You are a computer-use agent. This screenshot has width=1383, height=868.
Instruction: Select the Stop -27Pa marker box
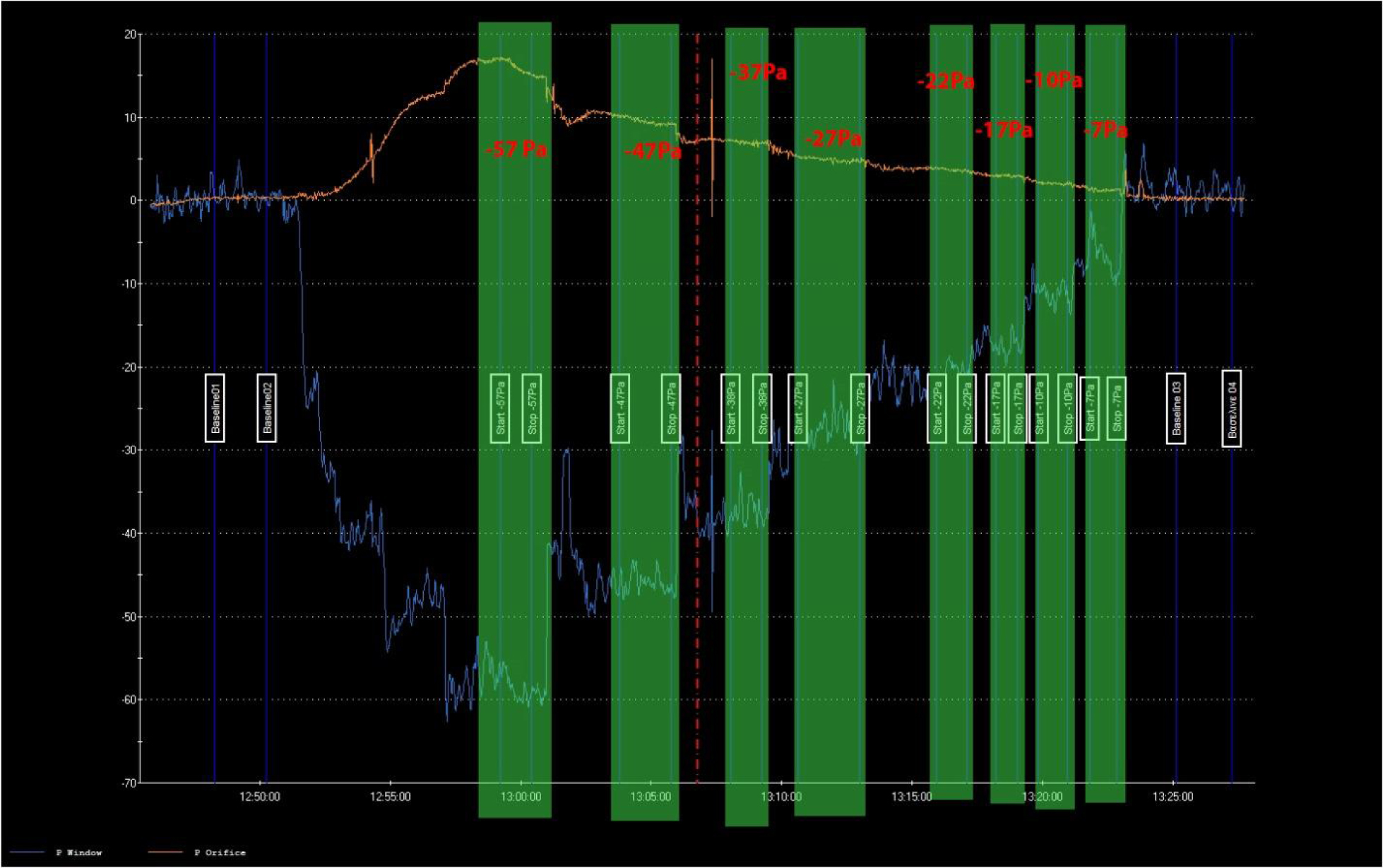pos(860,408)
